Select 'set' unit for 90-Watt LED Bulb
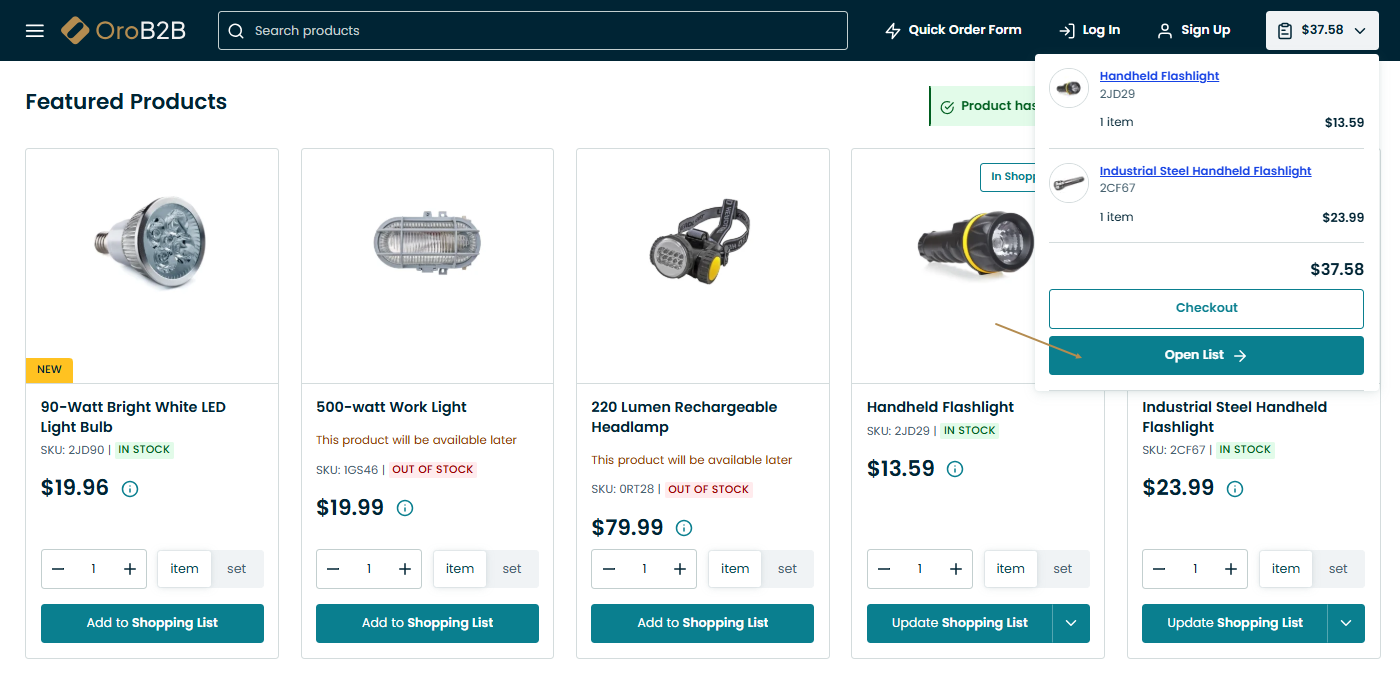The width and height of the screenshot is (1400, 678). point(236,569)
